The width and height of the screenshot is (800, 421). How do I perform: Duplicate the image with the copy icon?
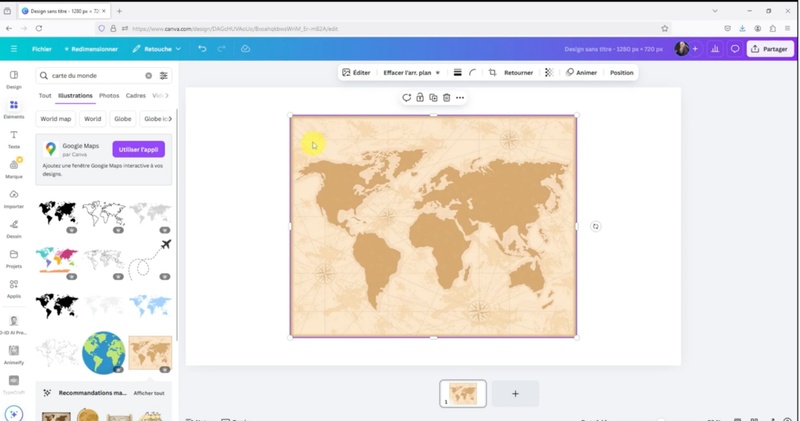coord(433,97)
